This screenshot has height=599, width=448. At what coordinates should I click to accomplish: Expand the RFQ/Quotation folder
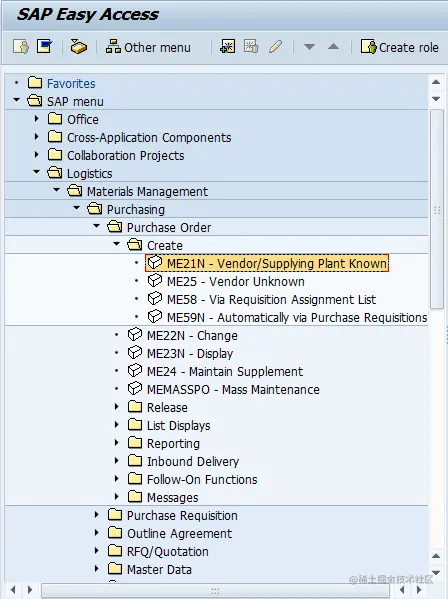coord(97,550)
